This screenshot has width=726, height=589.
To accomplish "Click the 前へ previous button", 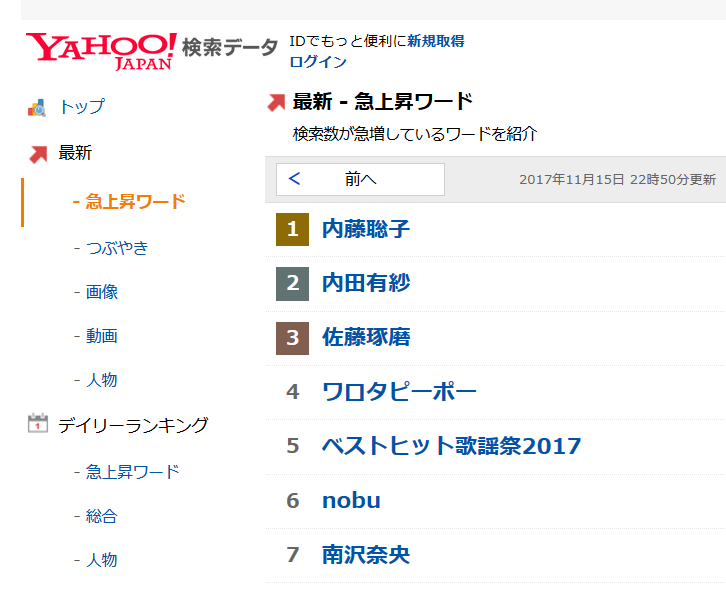I will [x=360, y=179].
